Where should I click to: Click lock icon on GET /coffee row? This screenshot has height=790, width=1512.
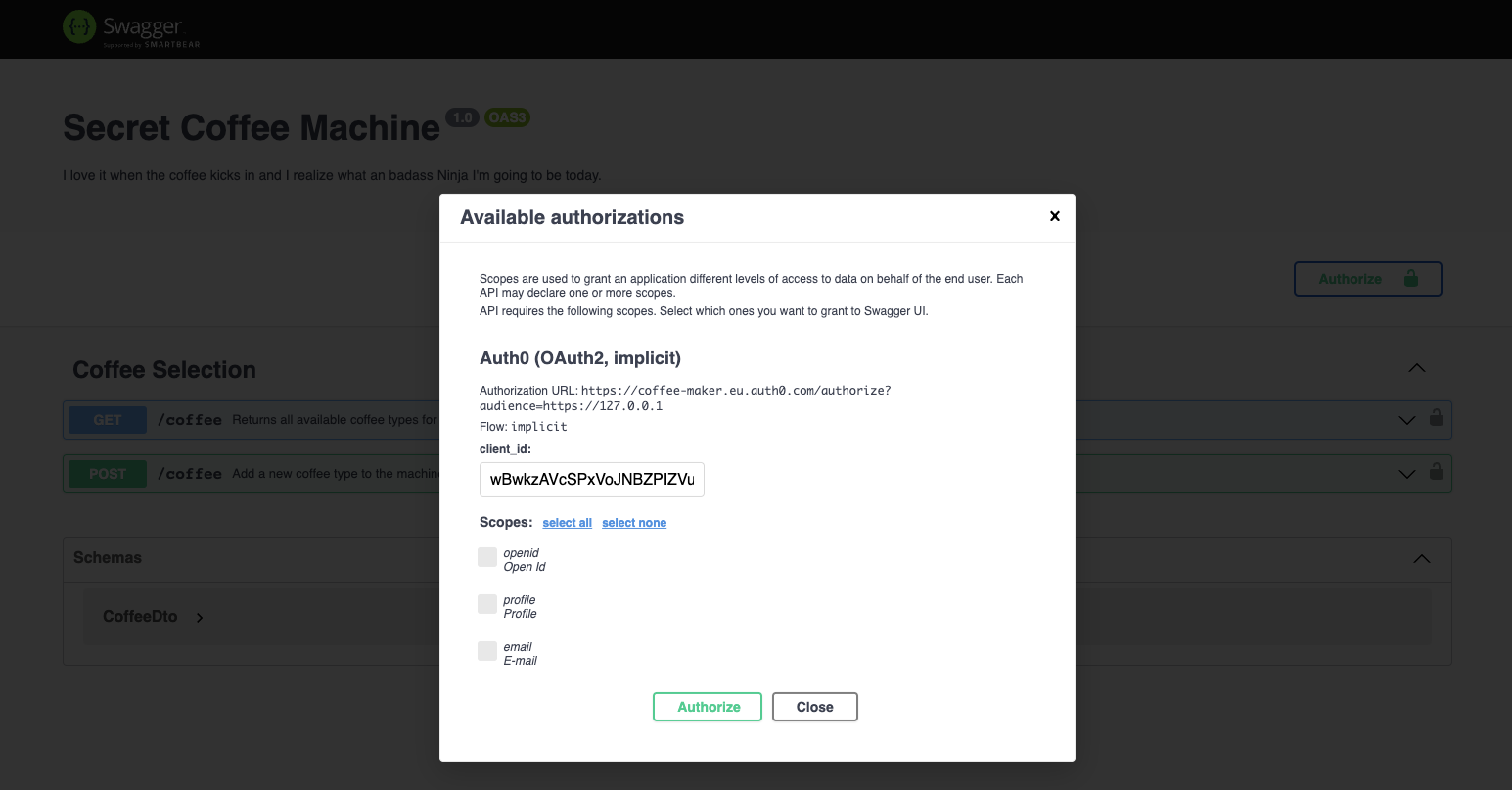[1436, 417]
